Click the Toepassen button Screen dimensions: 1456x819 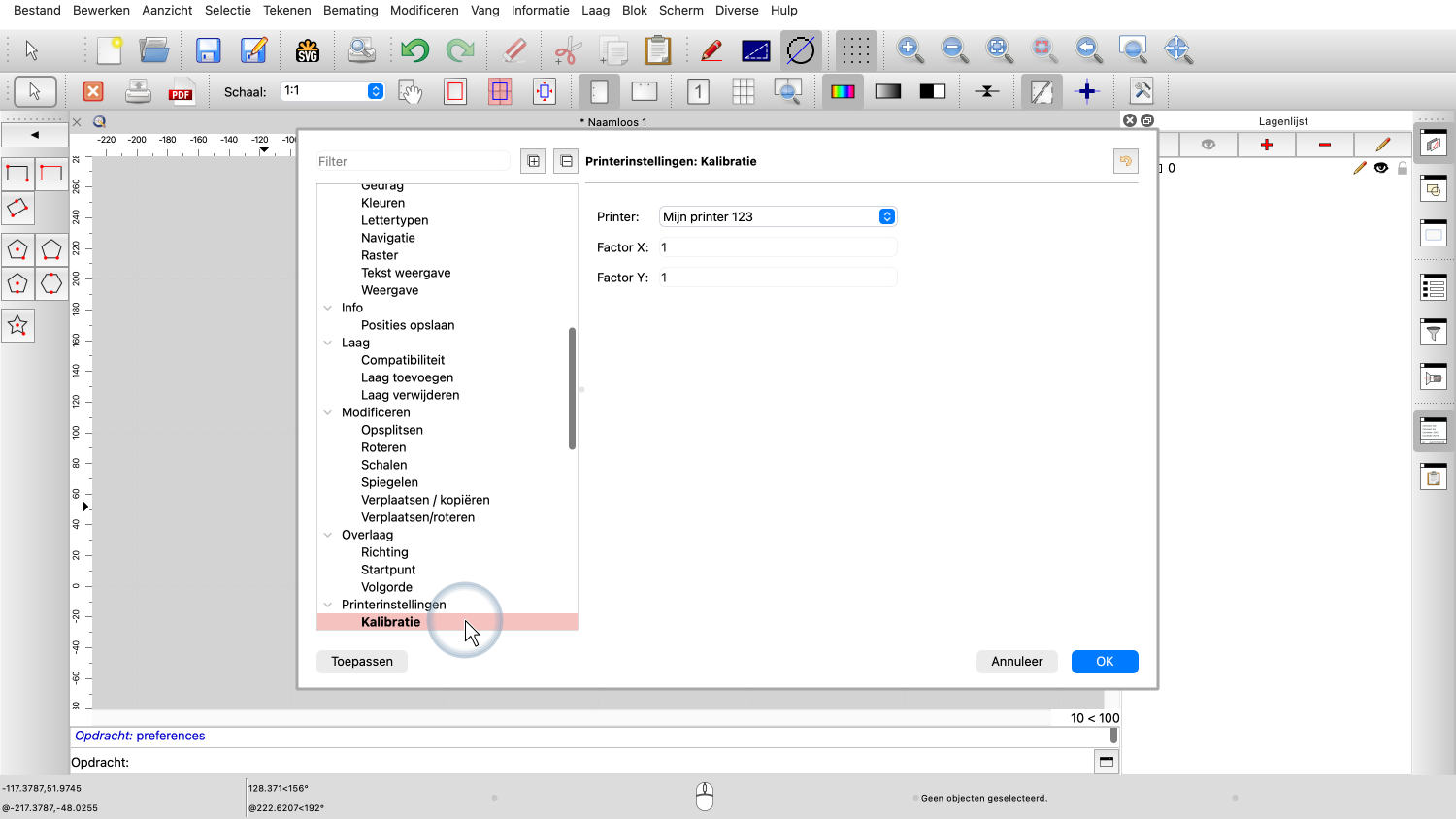click(x=362, y=661)
